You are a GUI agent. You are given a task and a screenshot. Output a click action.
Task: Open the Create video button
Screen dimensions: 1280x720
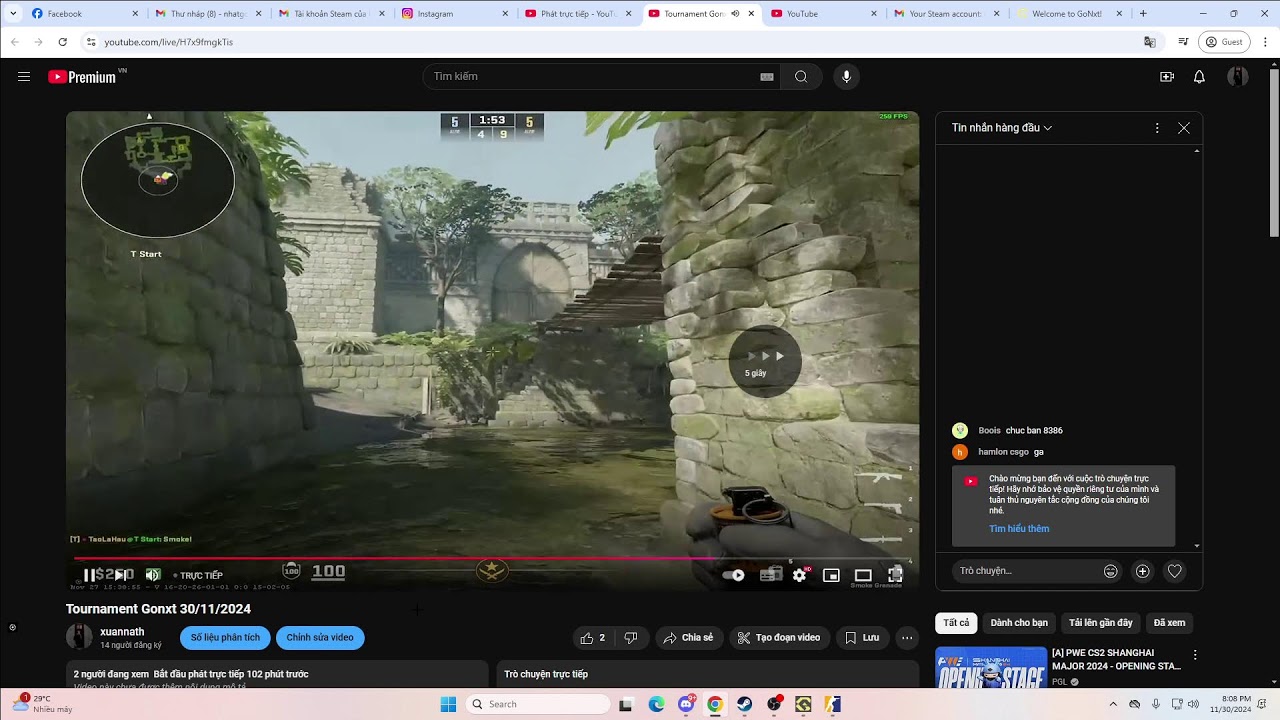click(1167, 77)
